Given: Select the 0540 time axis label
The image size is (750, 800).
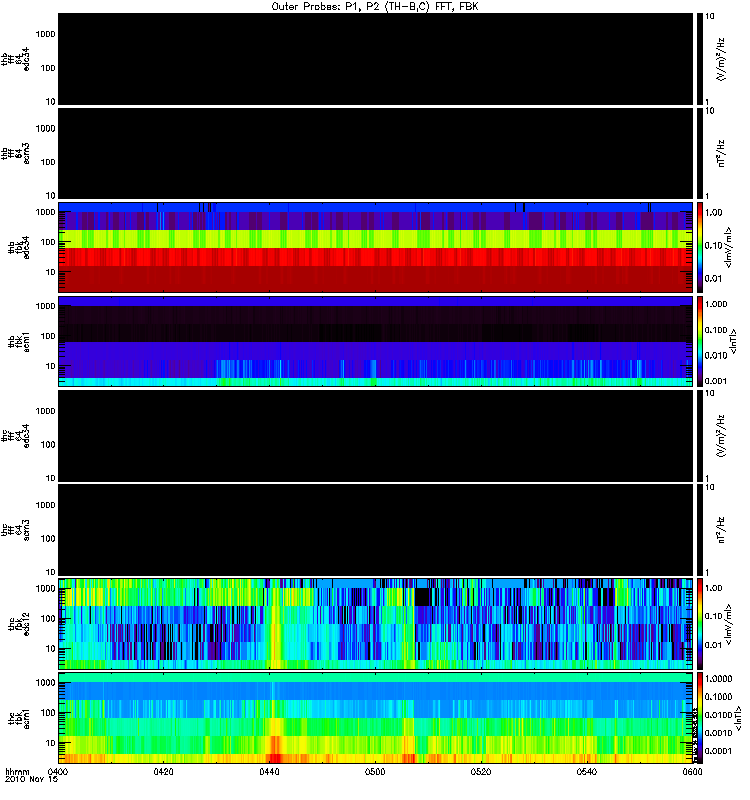Looking at the screenshot, I should click(x=587, y=771).
